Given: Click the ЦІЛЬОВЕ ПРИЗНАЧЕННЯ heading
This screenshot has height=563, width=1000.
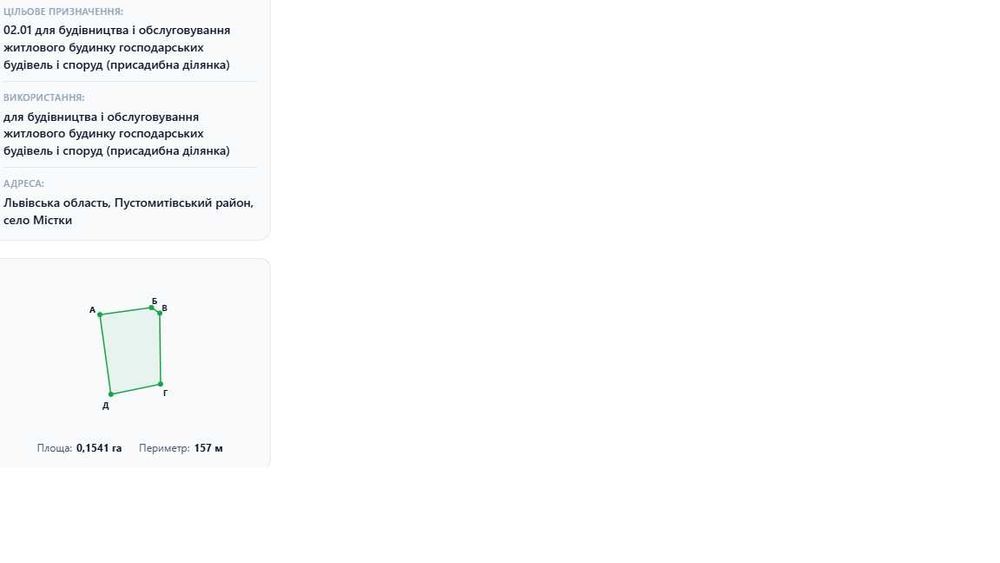Looking at the screenshot, I should pos(63,11).
